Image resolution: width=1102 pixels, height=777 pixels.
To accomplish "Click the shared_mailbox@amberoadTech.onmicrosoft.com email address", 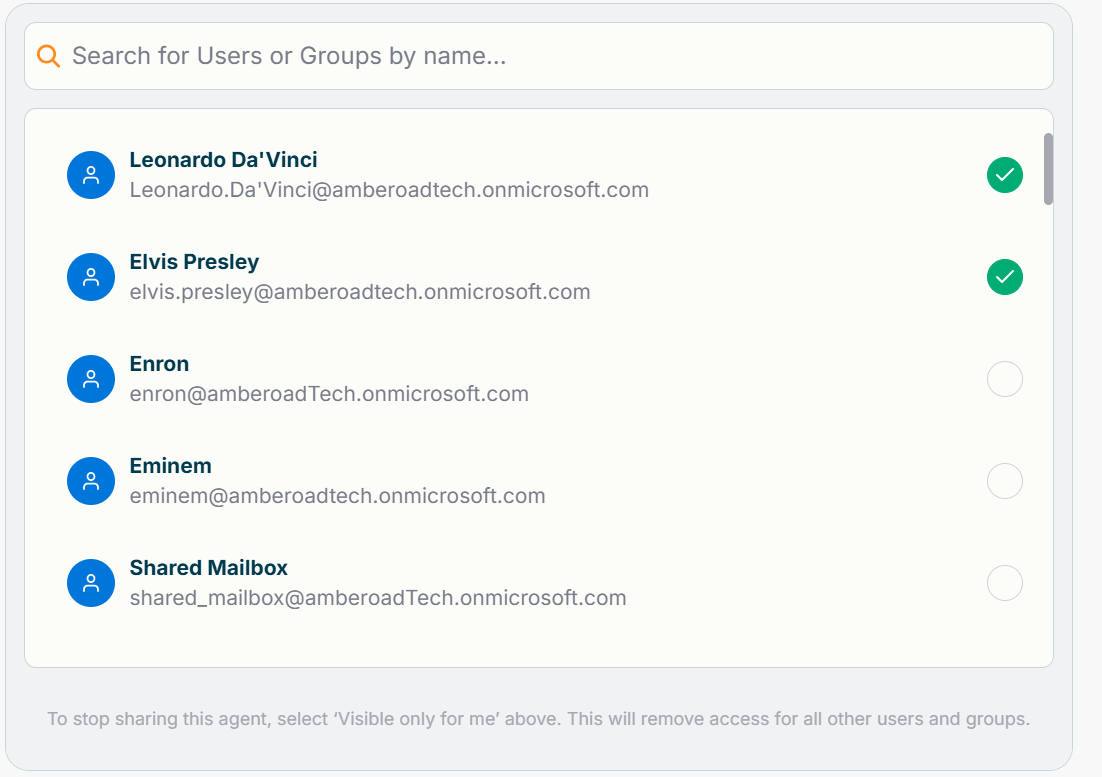I will click(378, 598).
